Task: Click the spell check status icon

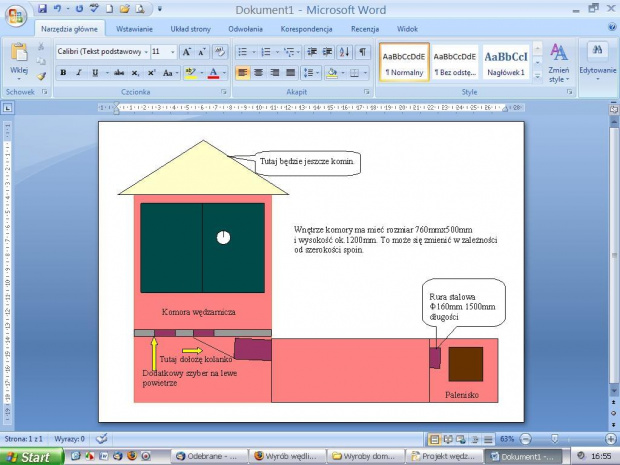Action: click(102, 438)
